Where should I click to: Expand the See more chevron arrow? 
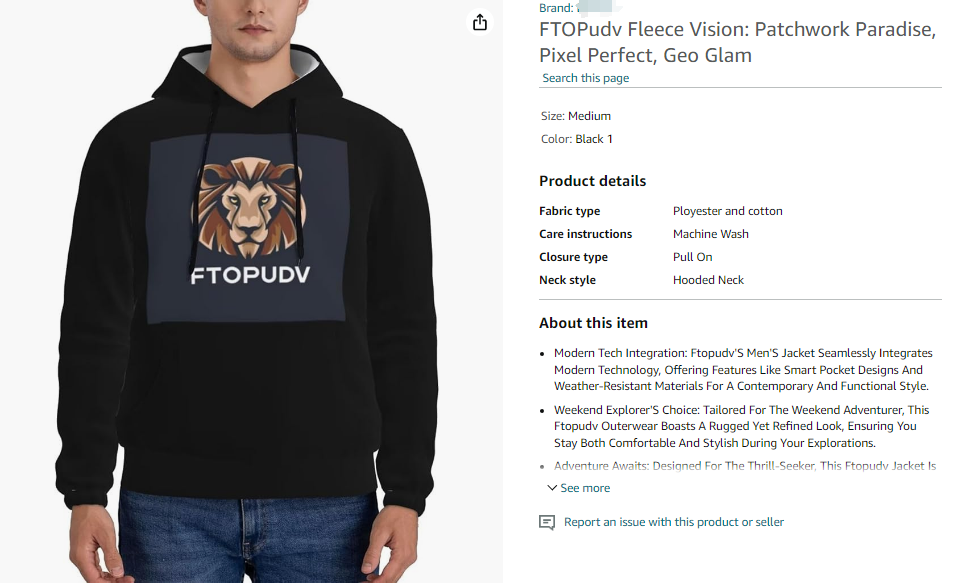point(552,488)
